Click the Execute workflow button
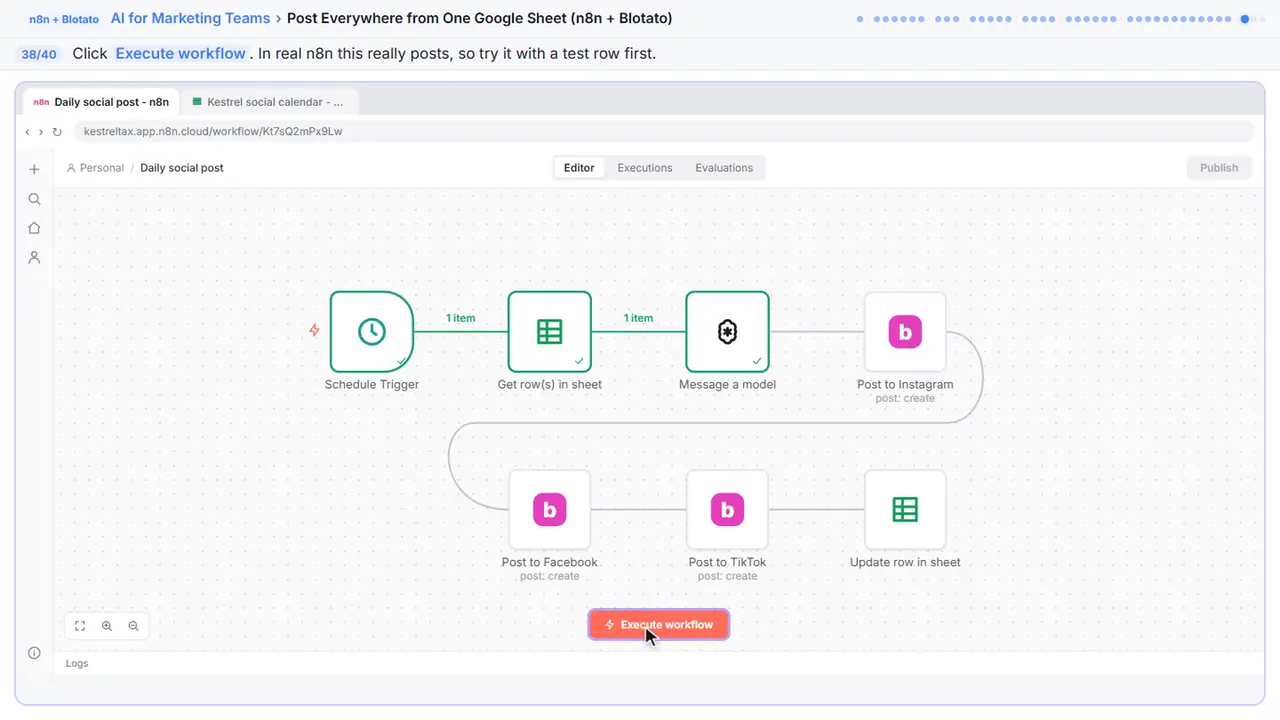The width and height of the screenshot is (1280, 720). [x=658, y=625]
